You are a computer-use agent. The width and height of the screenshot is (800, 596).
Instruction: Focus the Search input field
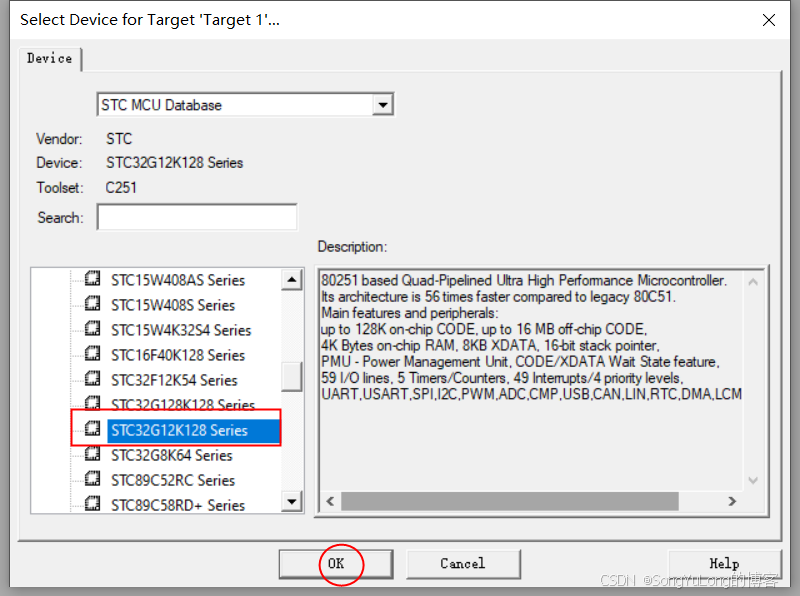[x=197, y=217]
